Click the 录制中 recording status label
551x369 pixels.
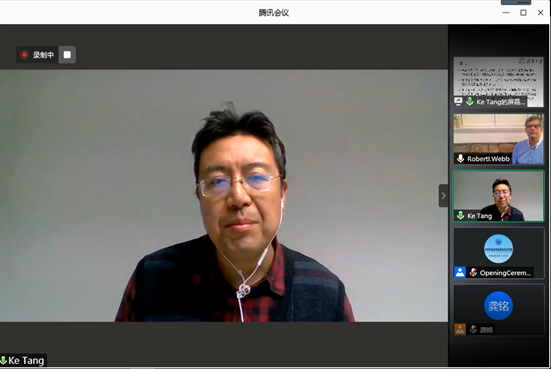44,55
